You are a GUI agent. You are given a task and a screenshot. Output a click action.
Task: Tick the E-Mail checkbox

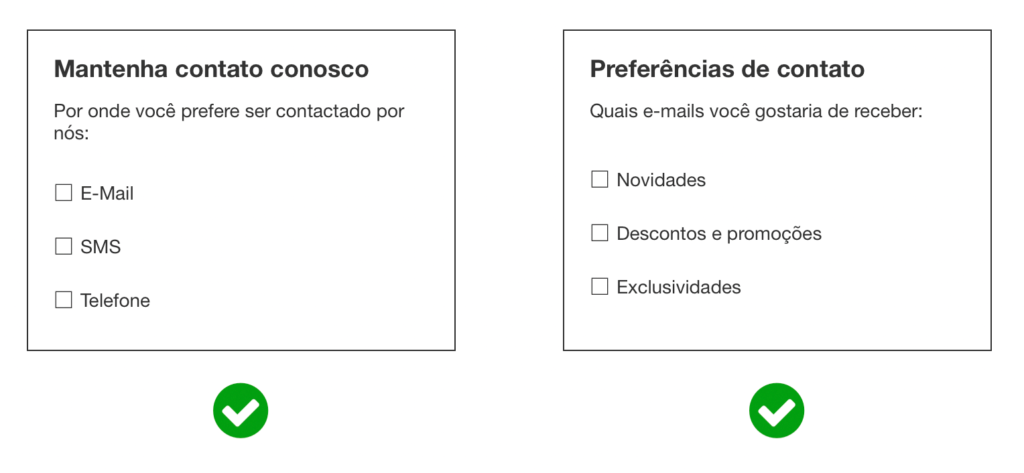pyautogui.click(x=64, y=193)
